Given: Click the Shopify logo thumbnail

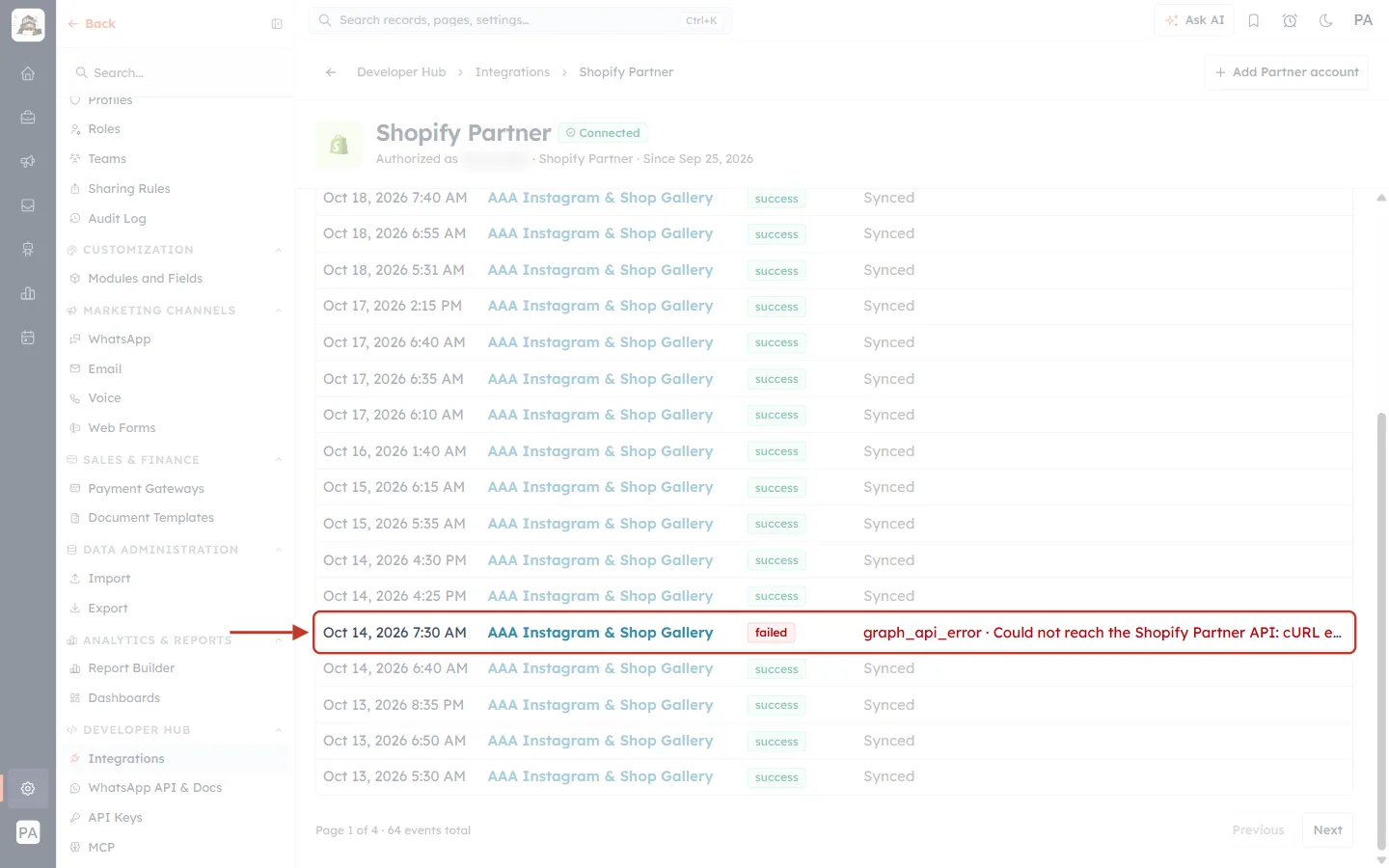Looking at the screenshot, I should (x=339, y=145).
